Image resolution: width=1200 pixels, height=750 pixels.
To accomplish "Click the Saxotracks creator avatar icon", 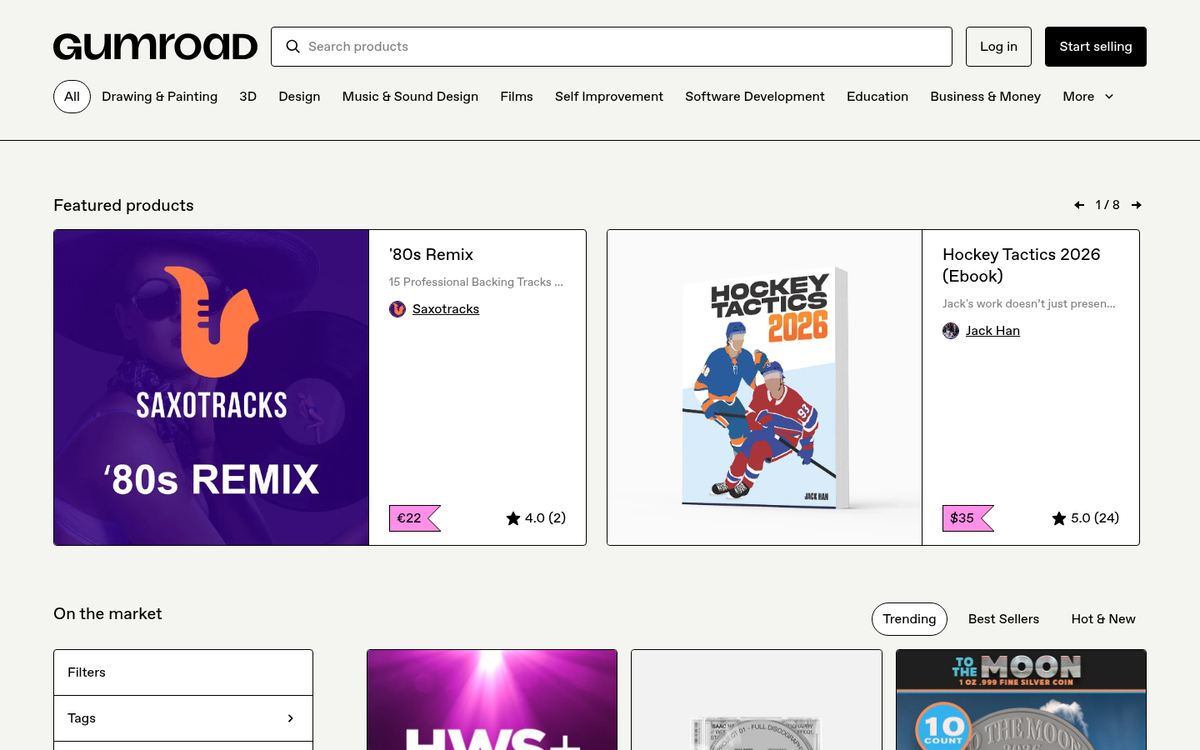I will 397,309.
